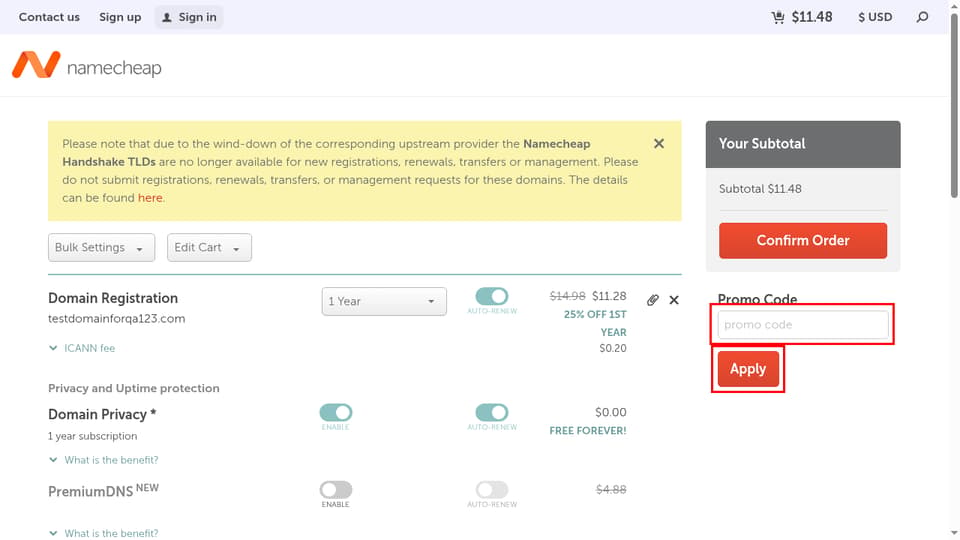Focus the promo code input field
960x540 pixels.
(803, 324)
